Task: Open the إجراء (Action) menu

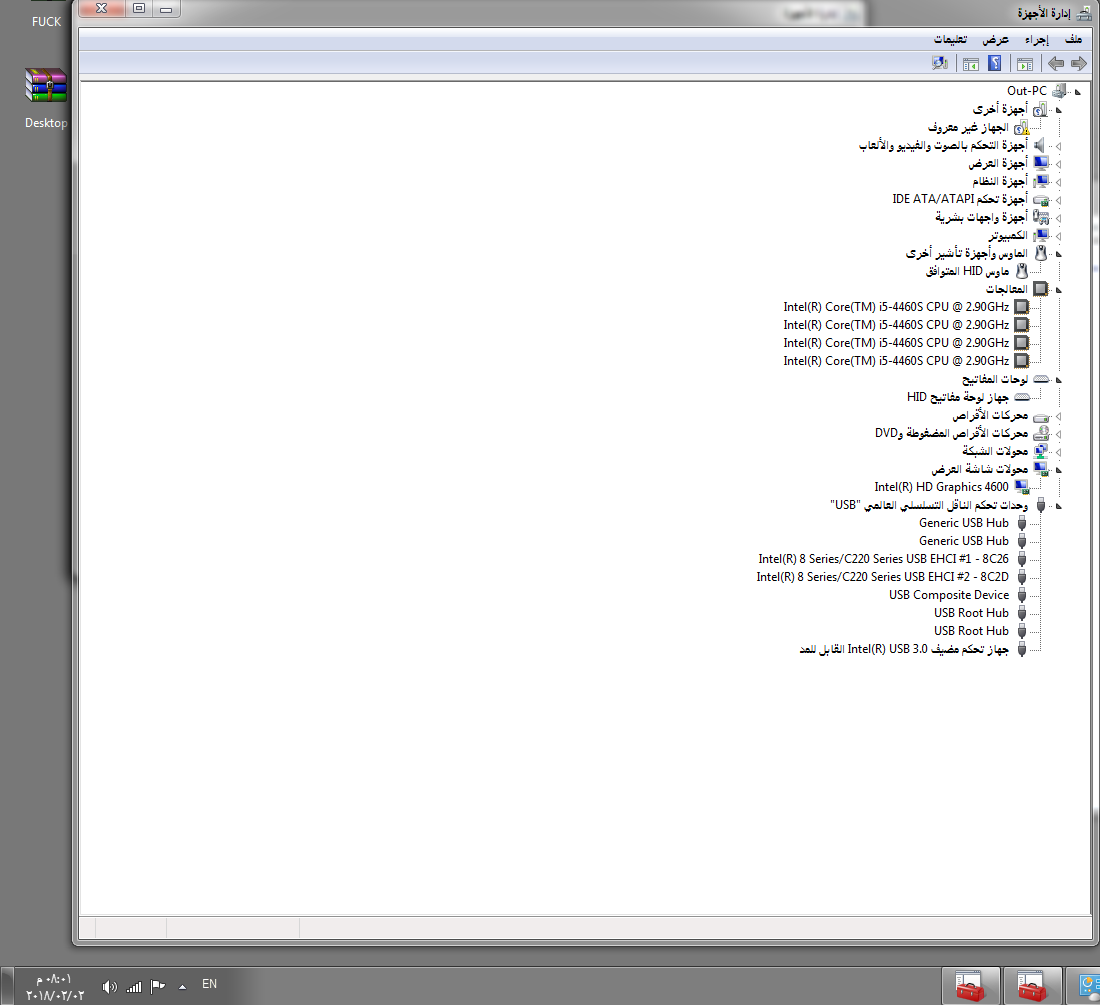Action: click(1036, 39)
